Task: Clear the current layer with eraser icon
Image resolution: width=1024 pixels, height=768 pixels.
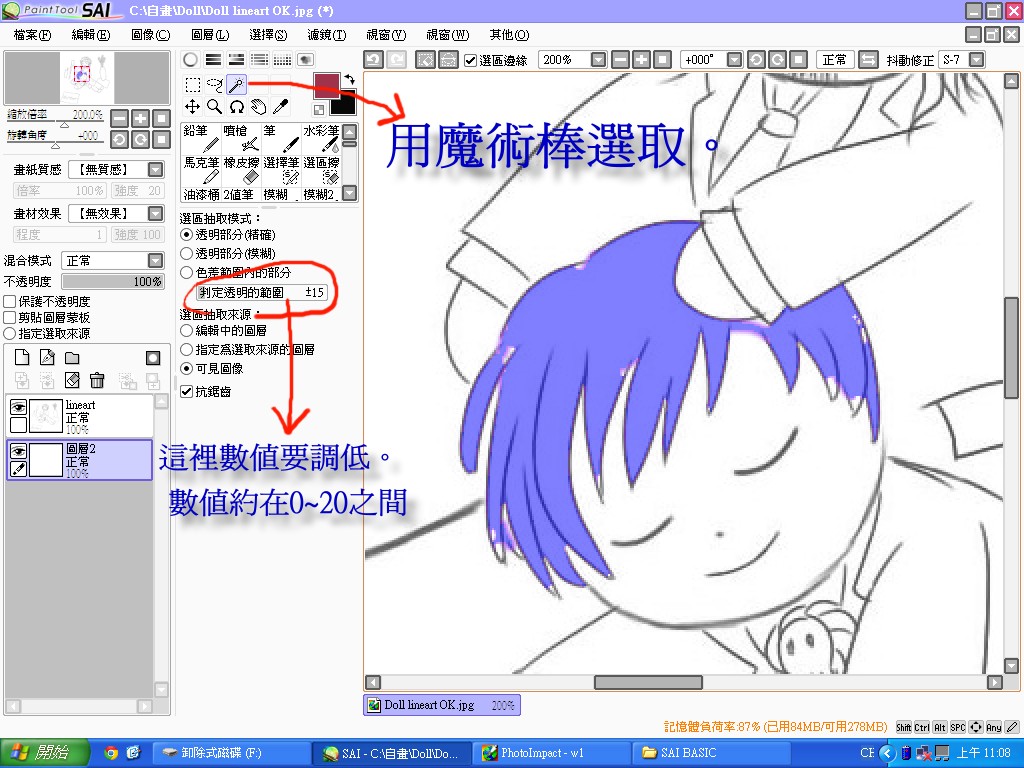Action: tap(72, 380)
